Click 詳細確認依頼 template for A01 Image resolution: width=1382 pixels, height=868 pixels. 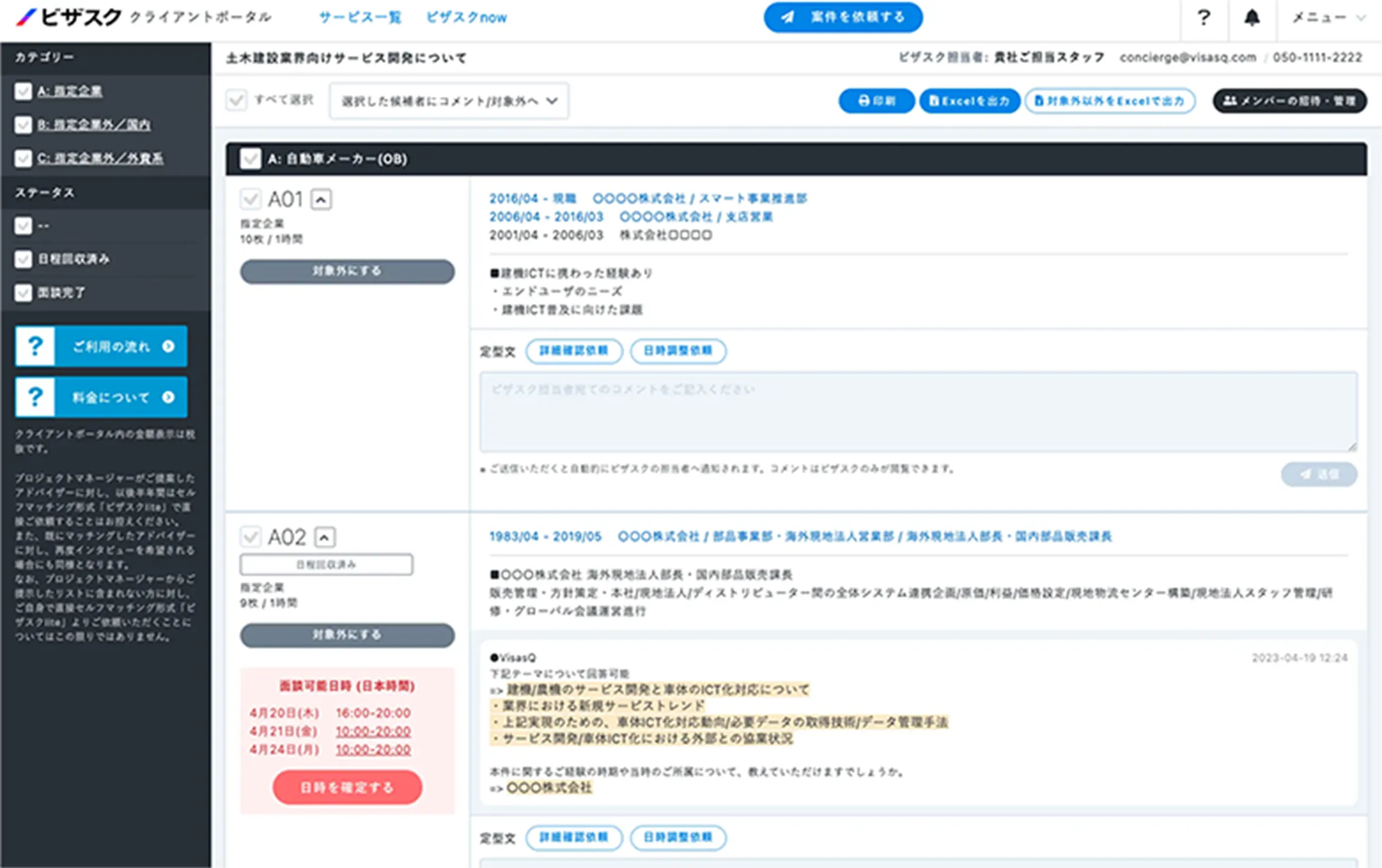(573, 351)
